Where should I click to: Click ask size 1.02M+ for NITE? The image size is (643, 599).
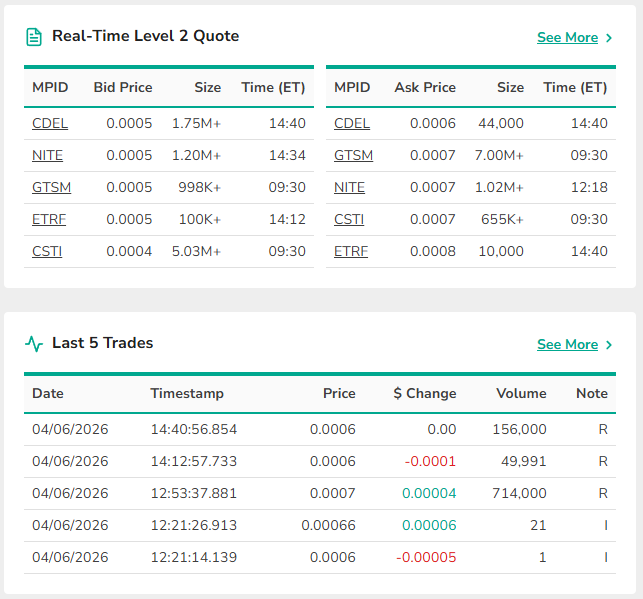pyautogui.click(x=499, y=187)
